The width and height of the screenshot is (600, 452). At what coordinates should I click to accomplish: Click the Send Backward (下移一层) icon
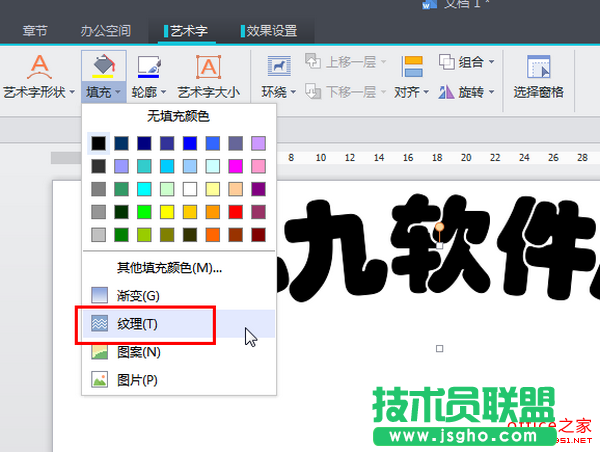(313, 91)
